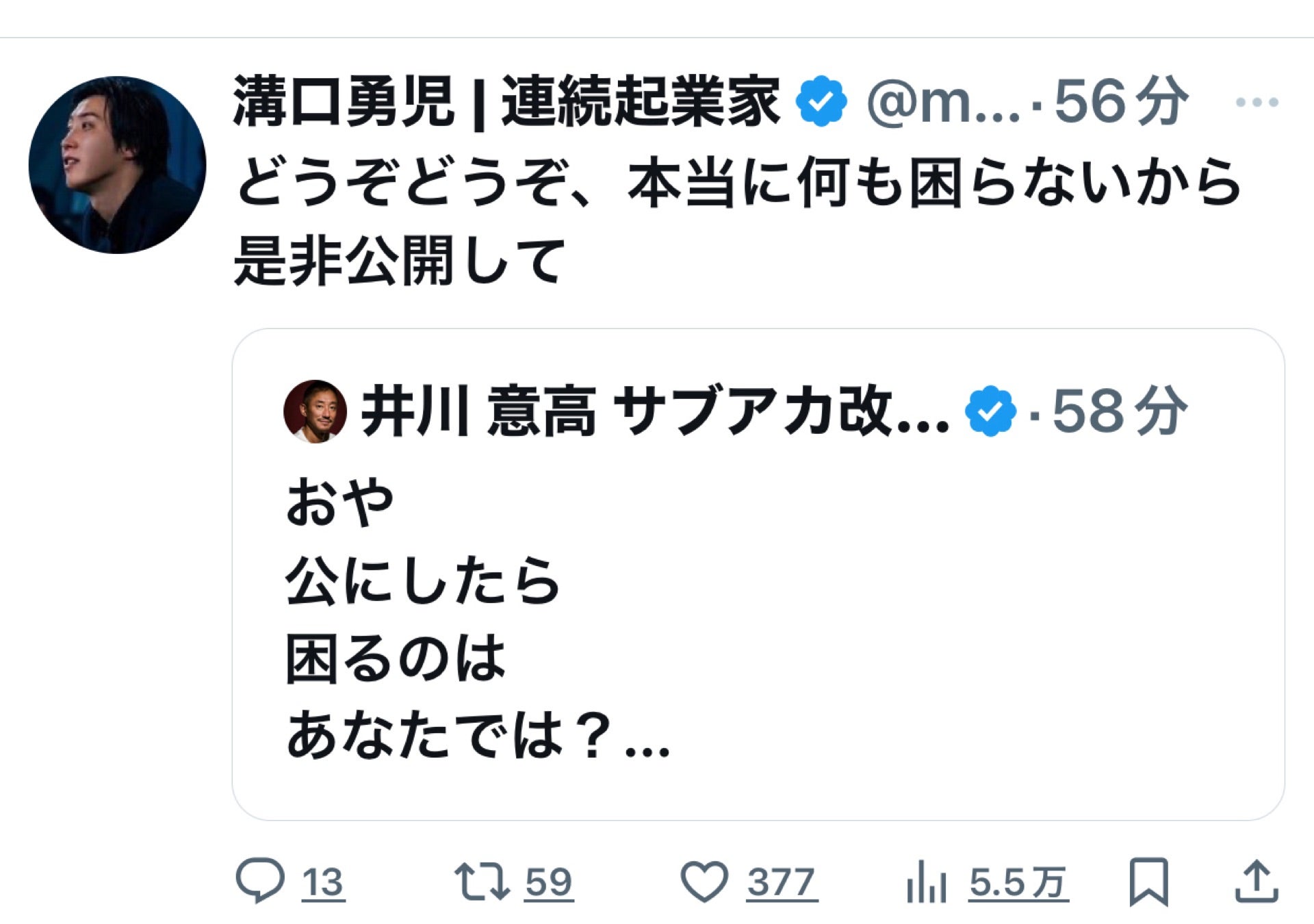Click the share upload icon
The image size is (1314, 924).
(1257, 882)
